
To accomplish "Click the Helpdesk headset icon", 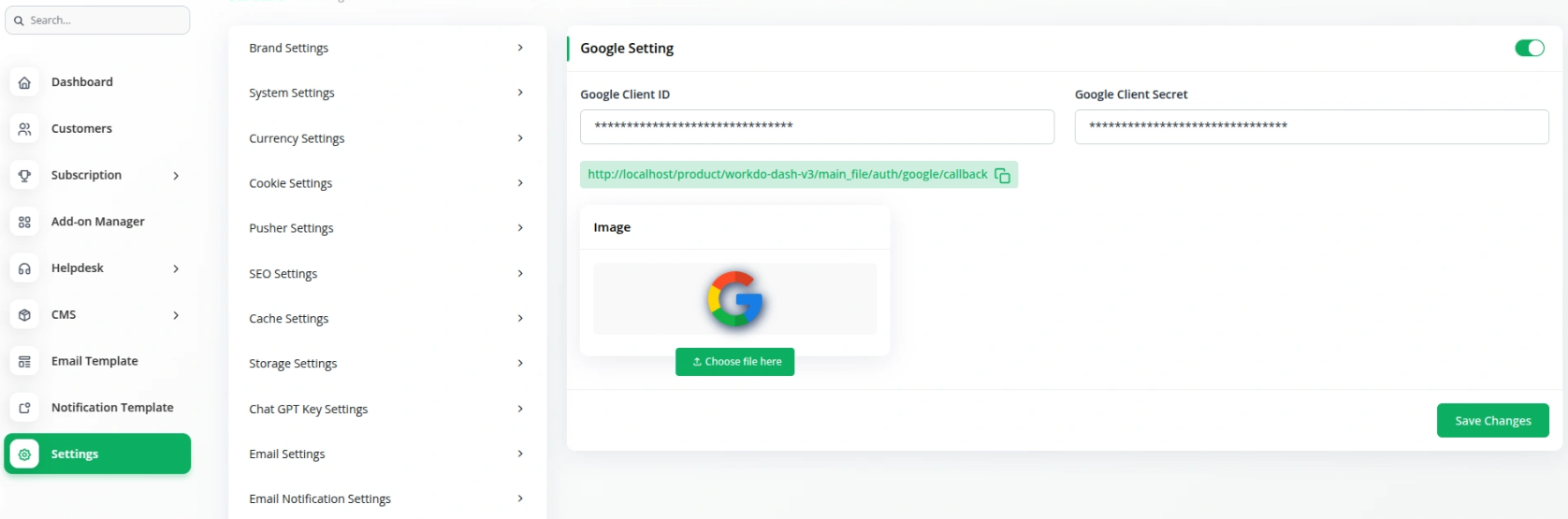I will [x=24, y=268].
